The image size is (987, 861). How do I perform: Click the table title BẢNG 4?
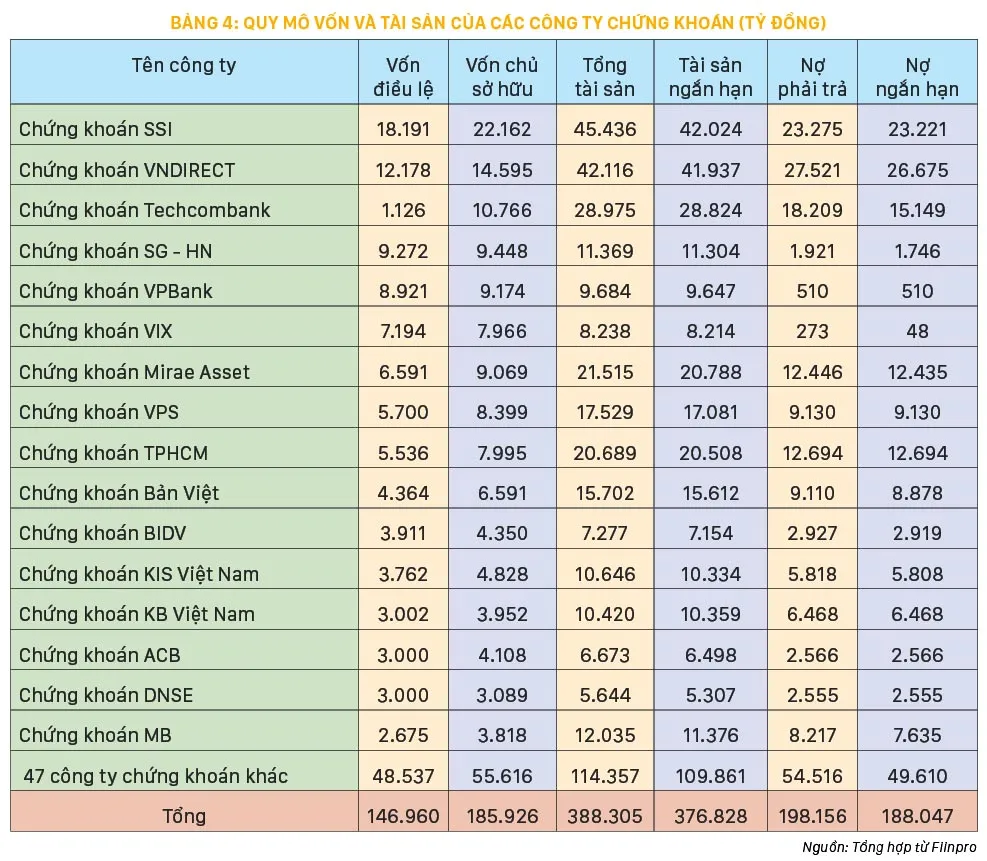[x=493, y=21]
